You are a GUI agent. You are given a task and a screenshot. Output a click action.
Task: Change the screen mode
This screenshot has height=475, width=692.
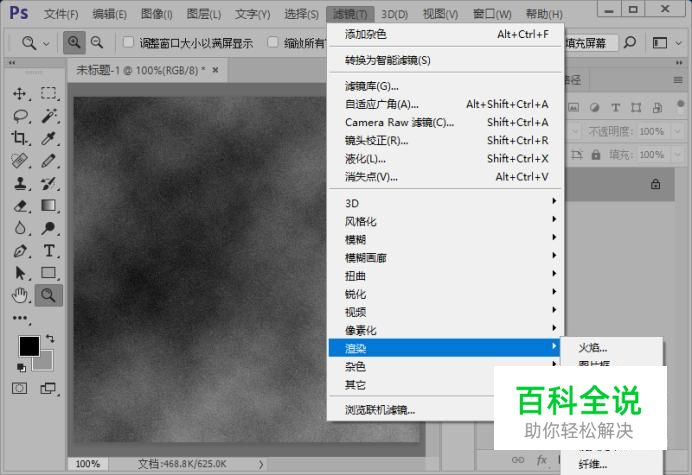[49, 388]
